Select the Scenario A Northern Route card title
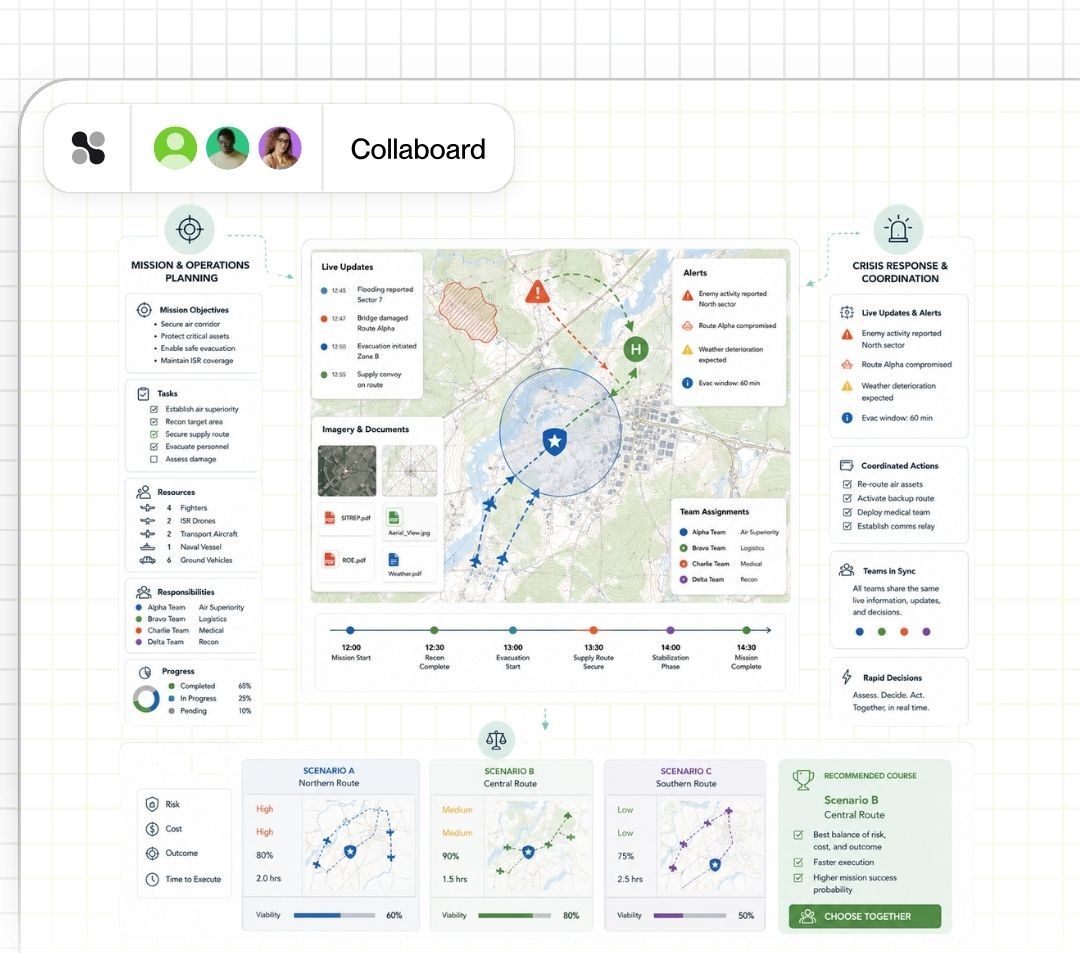 tap(329, 777)
